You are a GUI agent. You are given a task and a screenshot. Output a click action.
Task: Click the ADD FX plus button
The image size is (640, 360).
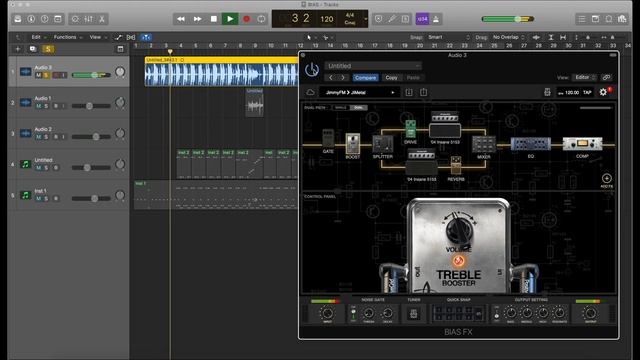607,178
